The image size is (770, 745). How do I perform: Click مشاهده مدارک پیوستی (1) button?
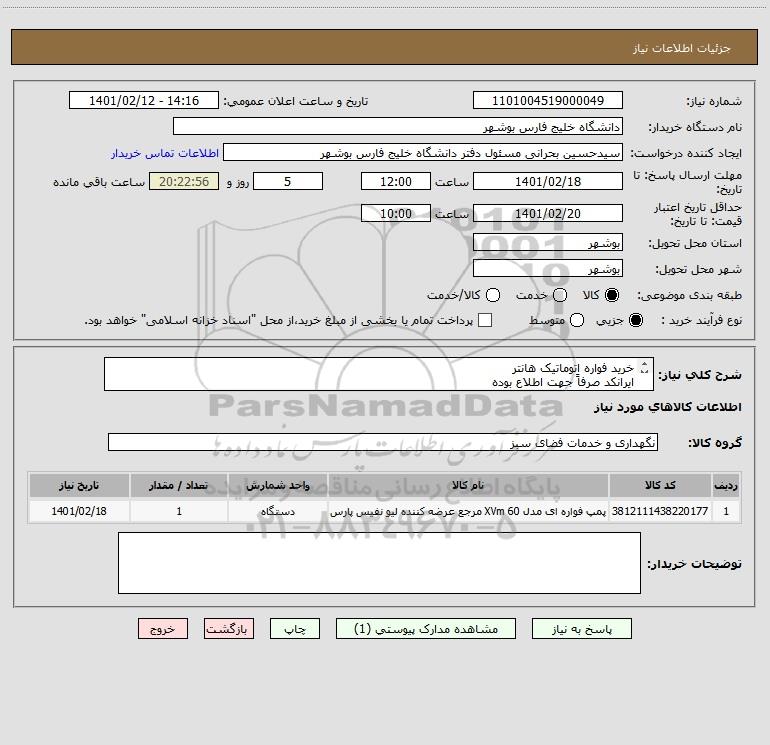click(426, 629)
